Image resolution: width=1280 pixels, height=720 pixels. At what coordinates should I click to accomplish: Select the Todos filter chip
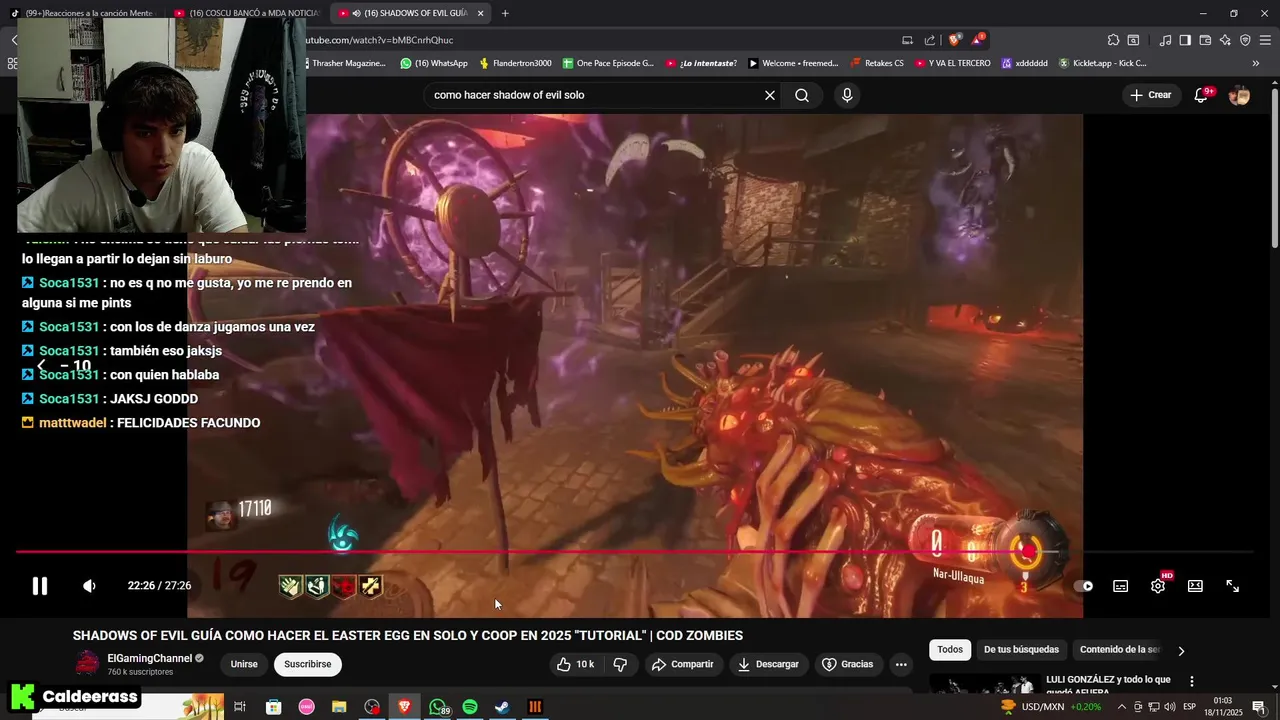click(950, 650)
